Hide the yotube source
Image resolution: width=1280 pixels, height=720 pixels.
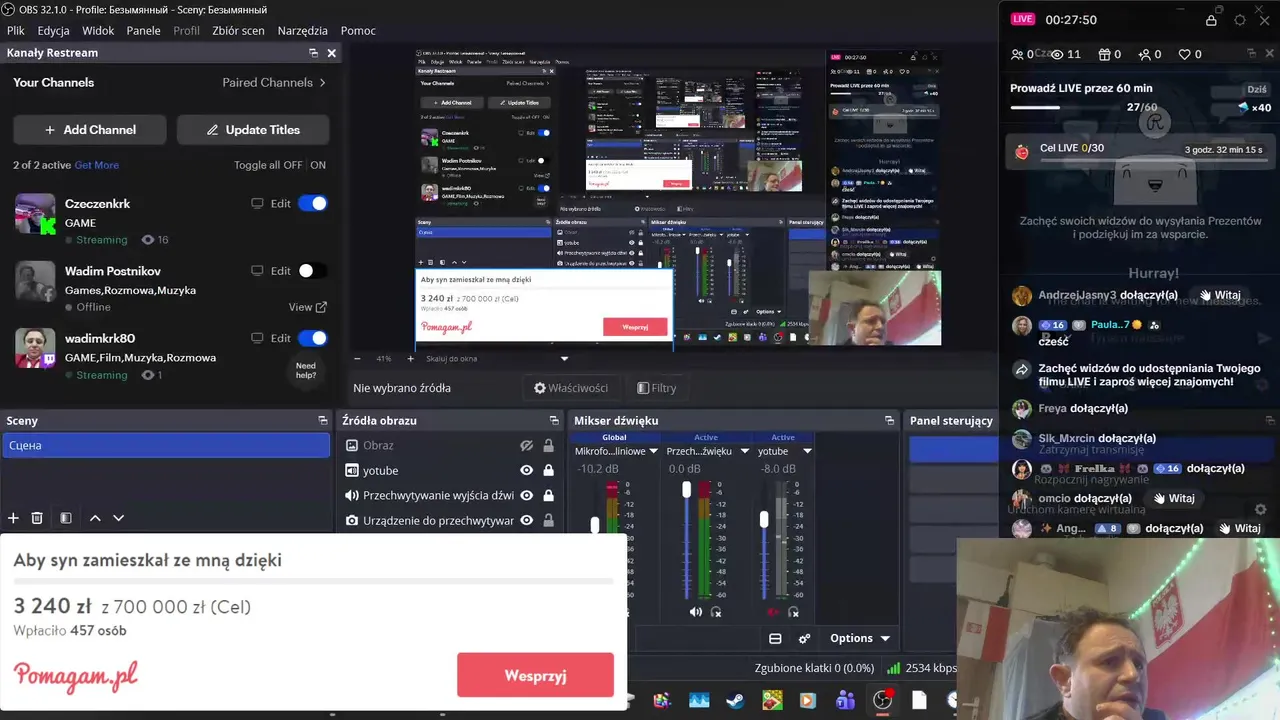526,470
